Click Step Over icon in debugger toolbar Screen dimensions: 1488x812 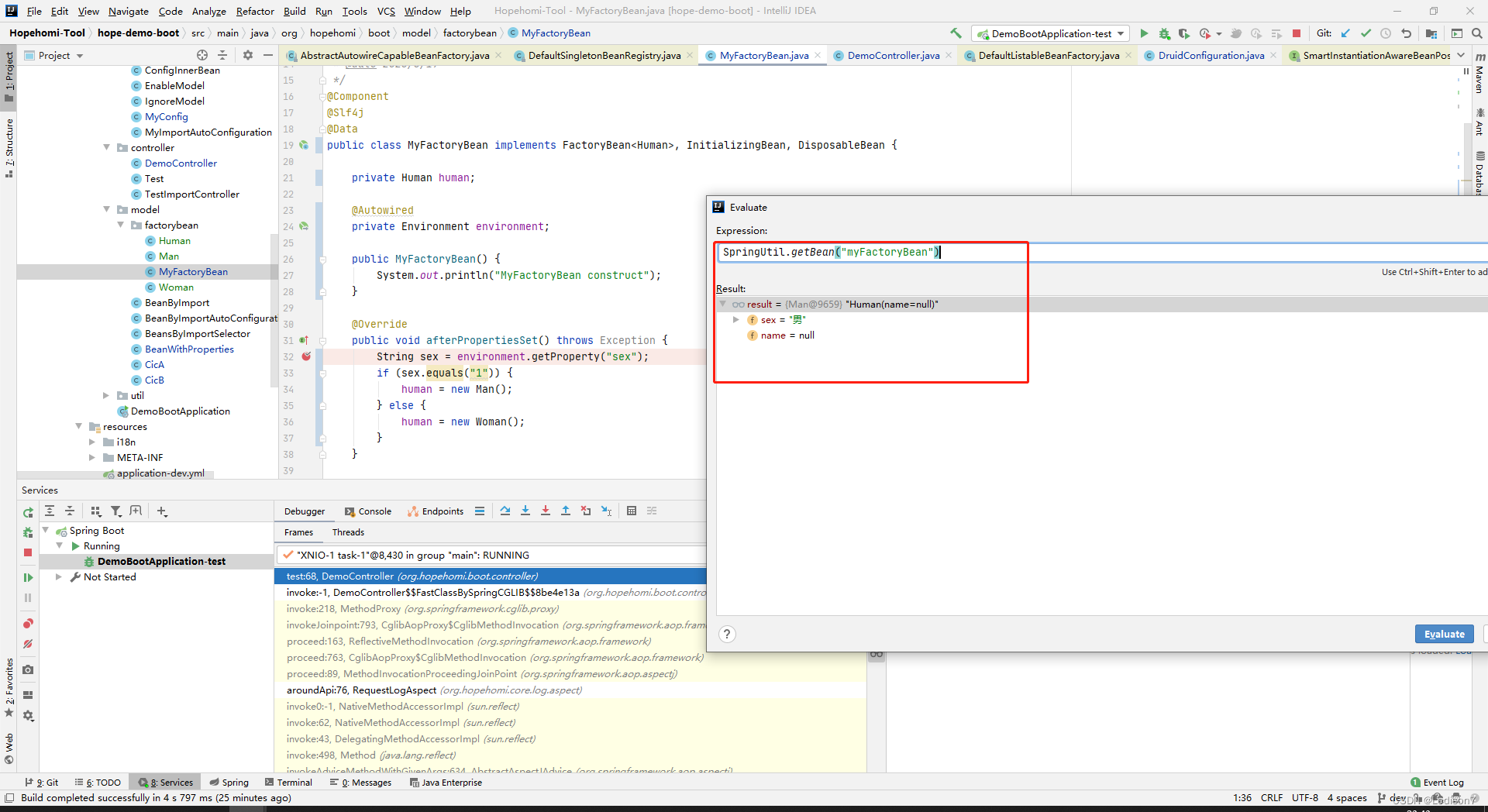[505, 511]
